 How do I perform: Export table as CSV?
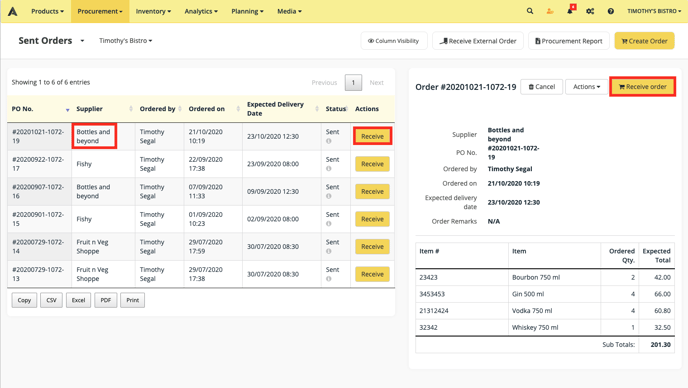(51, 300)
